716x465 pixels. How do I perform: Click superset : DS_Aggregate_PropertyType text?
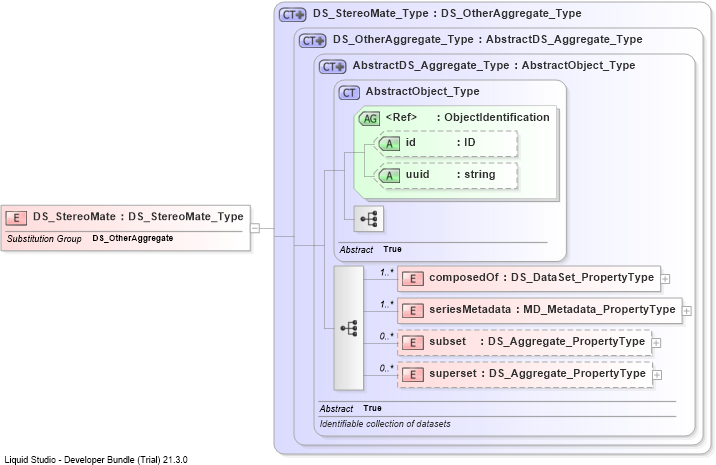pyautogui.click(x=537, y=373)
